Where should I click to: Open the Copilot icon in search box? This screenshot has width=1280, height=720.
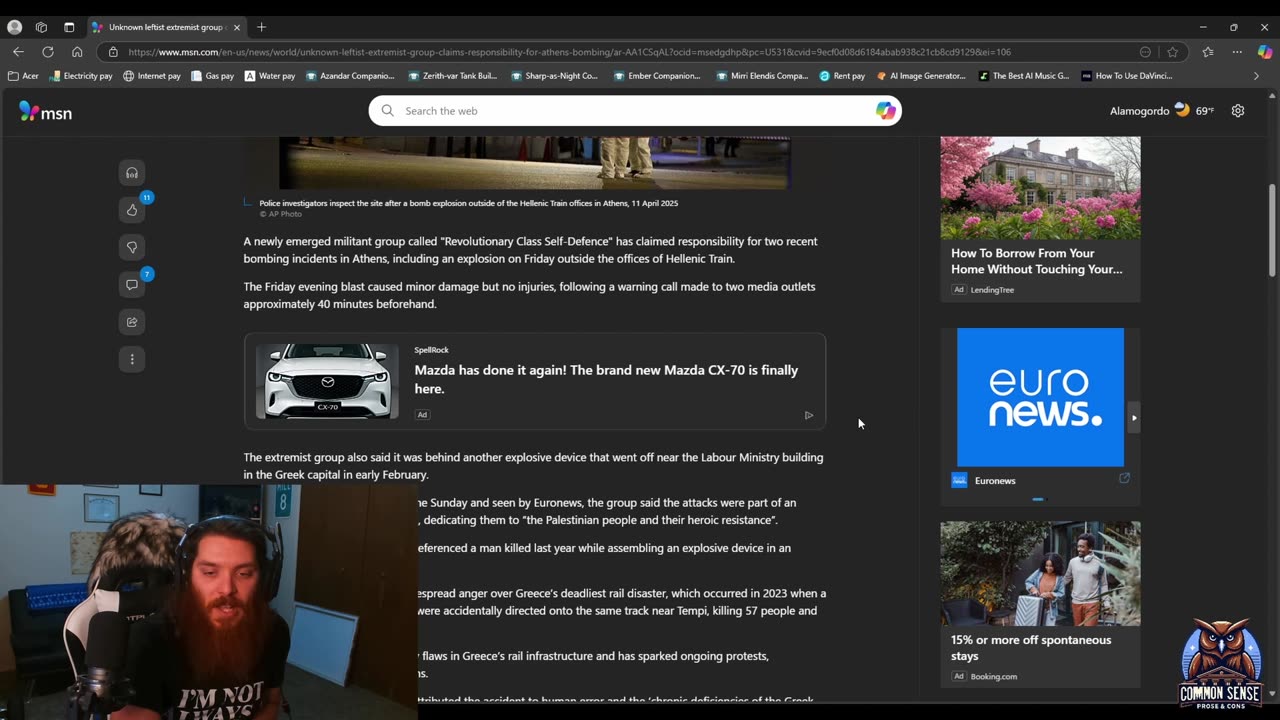click(x=885, y=111)
